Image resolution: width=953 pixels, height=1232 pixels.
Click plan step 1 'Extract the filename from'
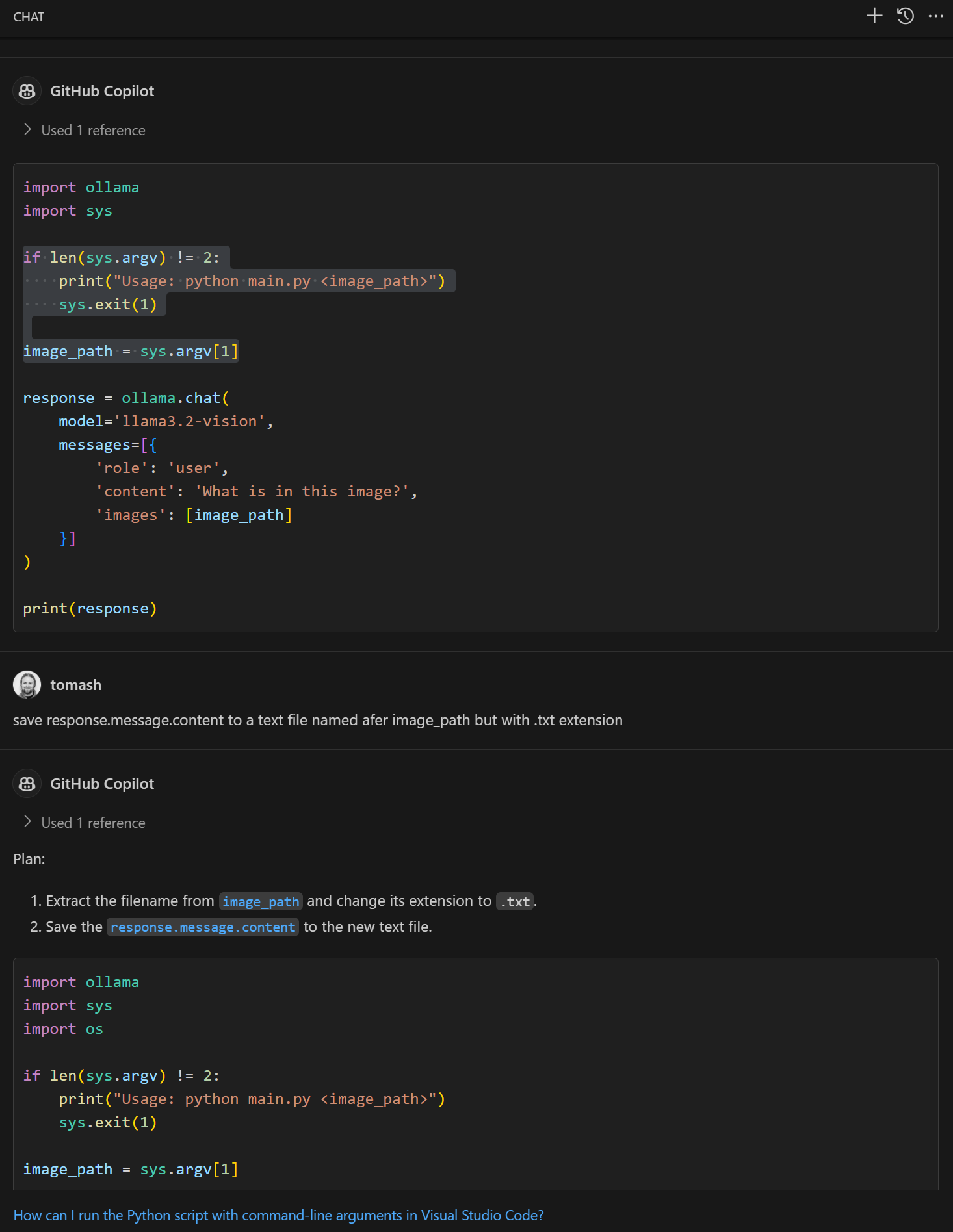(x=130, y=901)
